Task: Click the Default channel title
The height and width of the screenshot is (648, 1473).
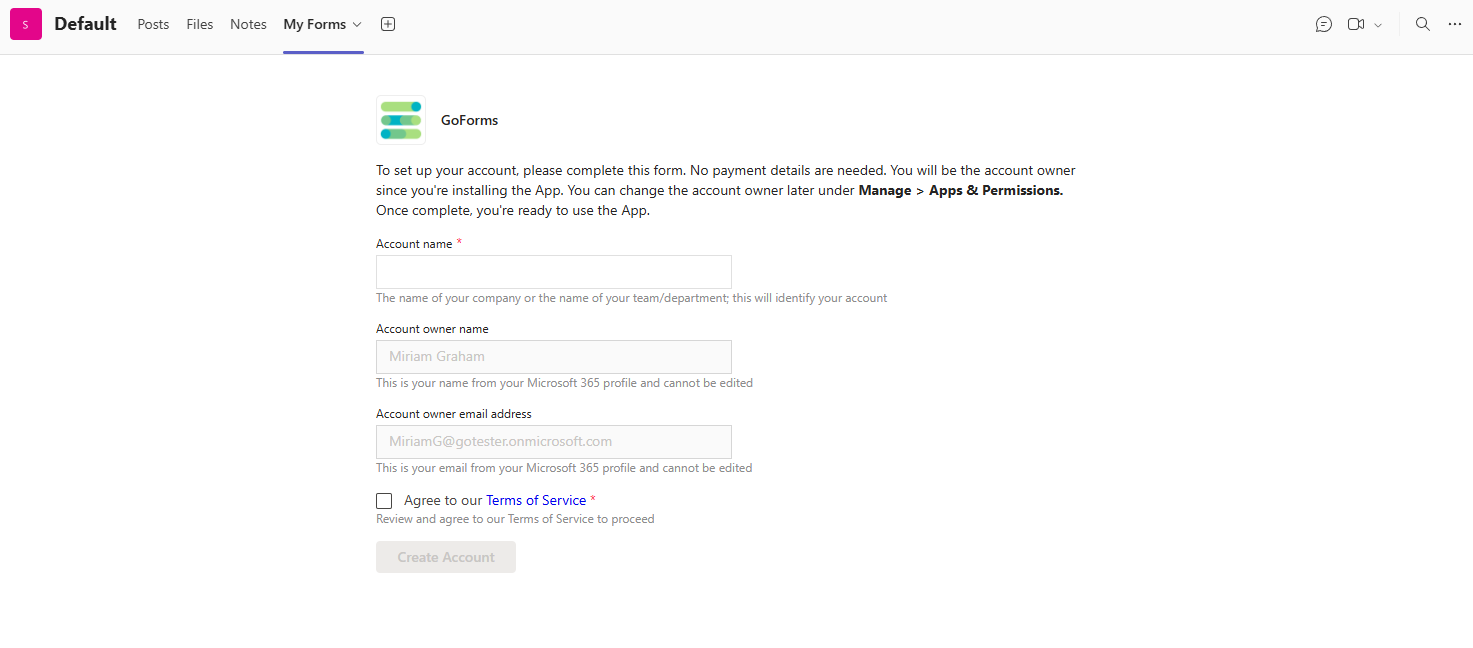Action: (x=85, y=24)
